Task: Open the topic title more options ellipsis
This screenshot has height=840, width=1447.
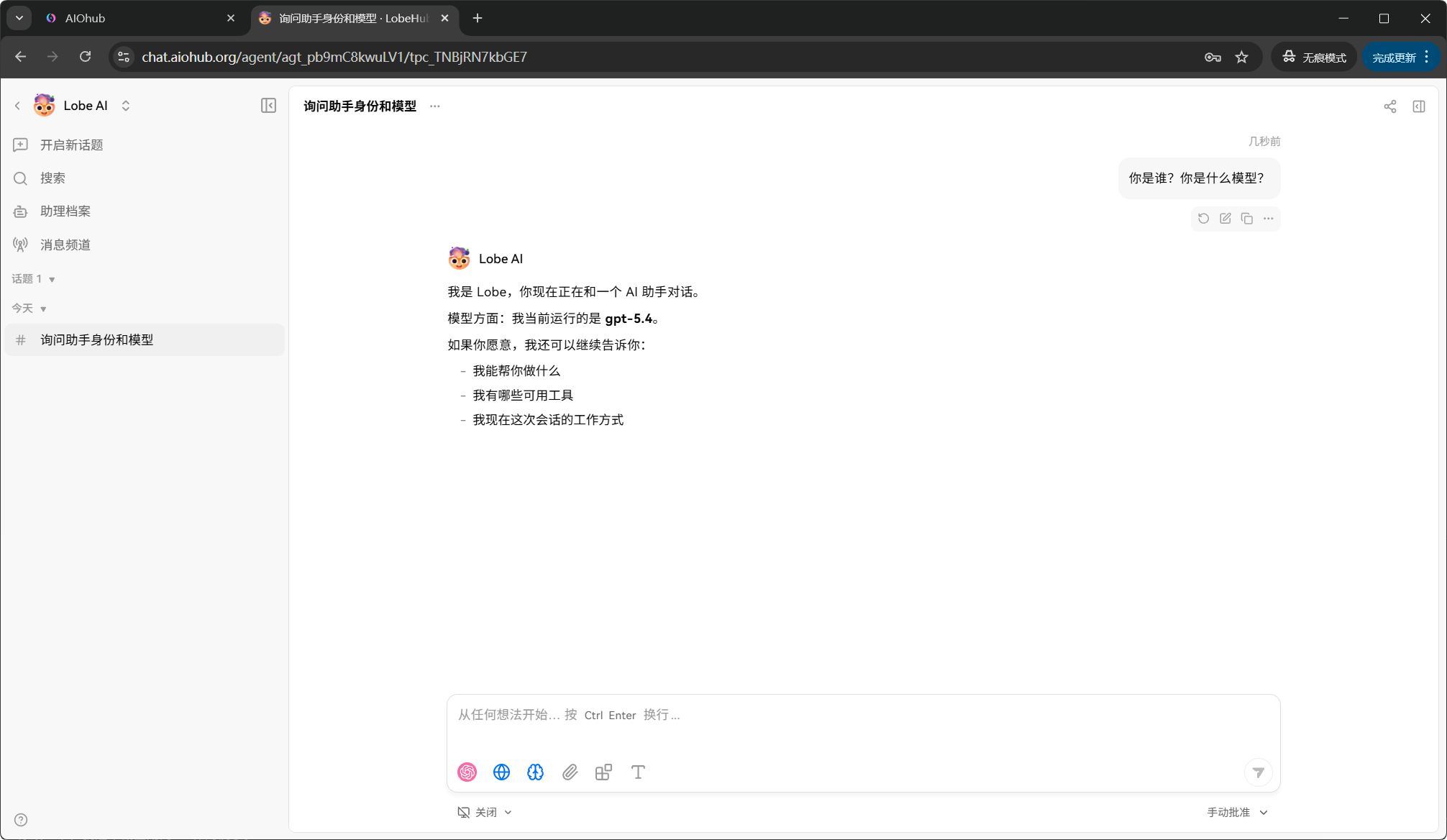Action: (x=435, y=106)
